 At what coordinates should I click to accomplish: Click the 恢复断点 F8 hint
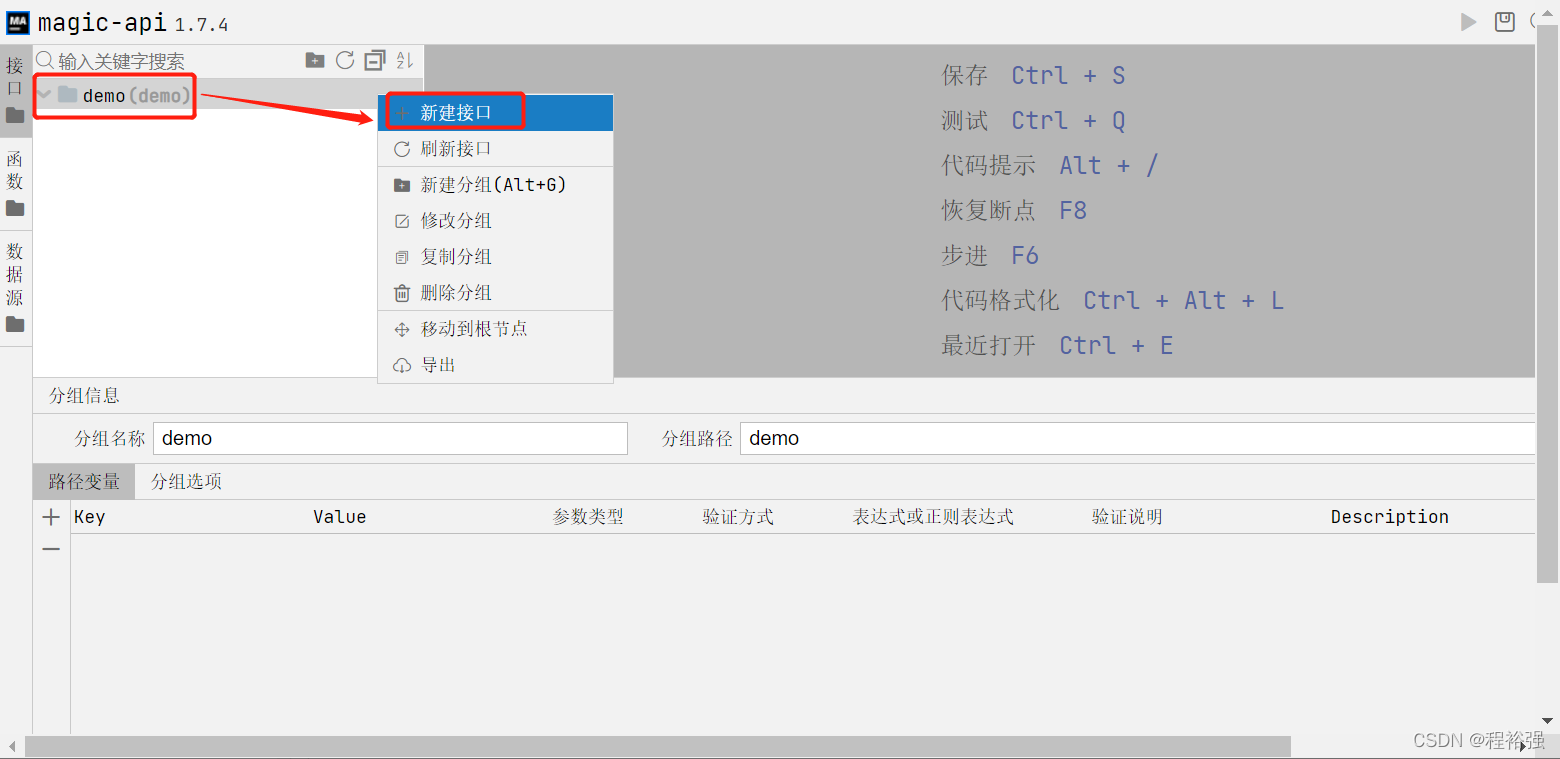tap(1014, 211)
